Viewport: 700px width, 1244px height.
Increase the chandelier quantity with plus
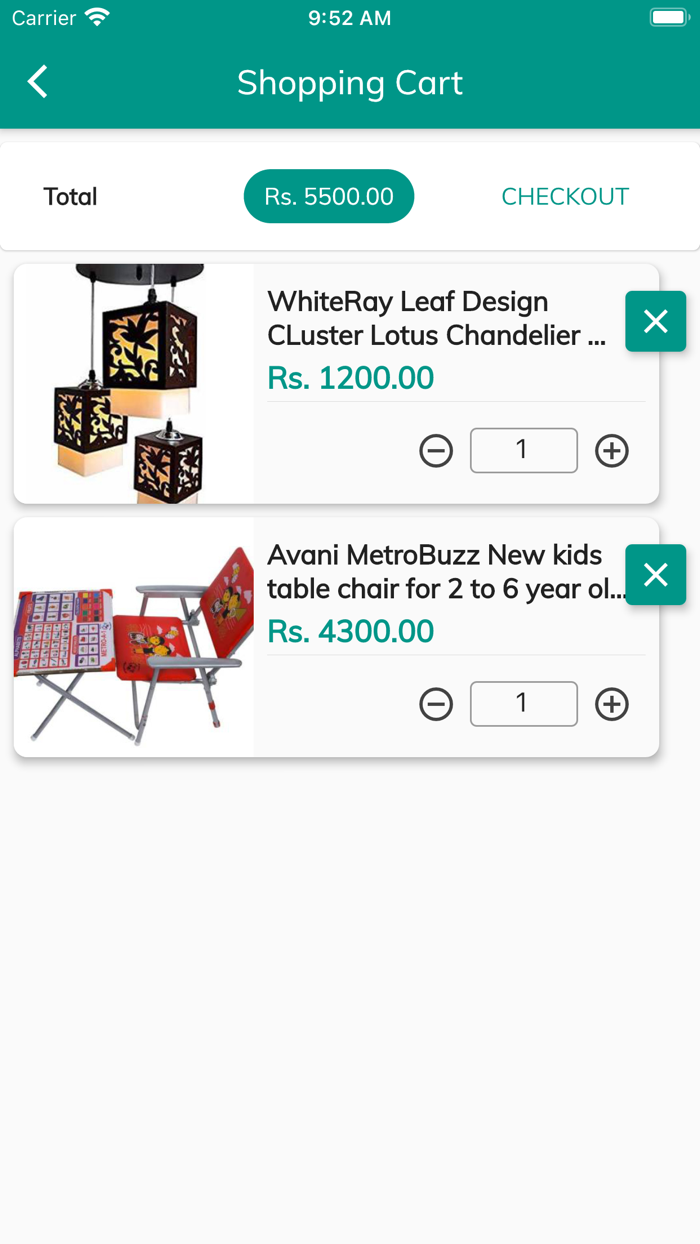612,451
